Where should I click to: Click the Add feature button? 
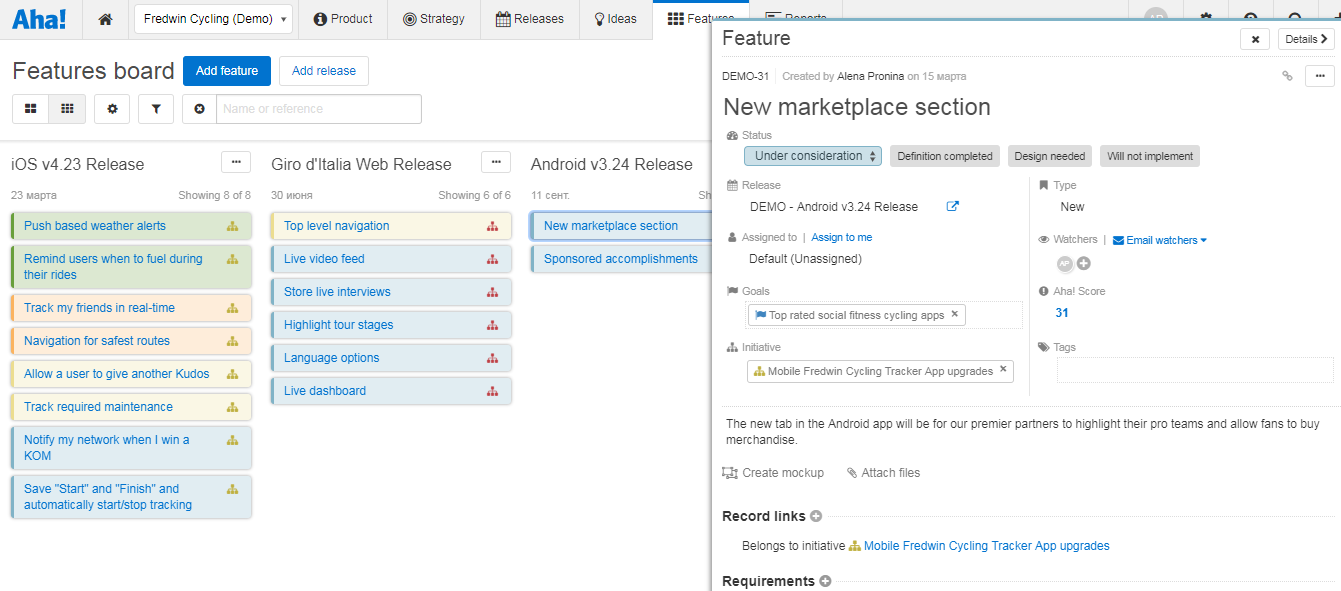click(227, 71)
